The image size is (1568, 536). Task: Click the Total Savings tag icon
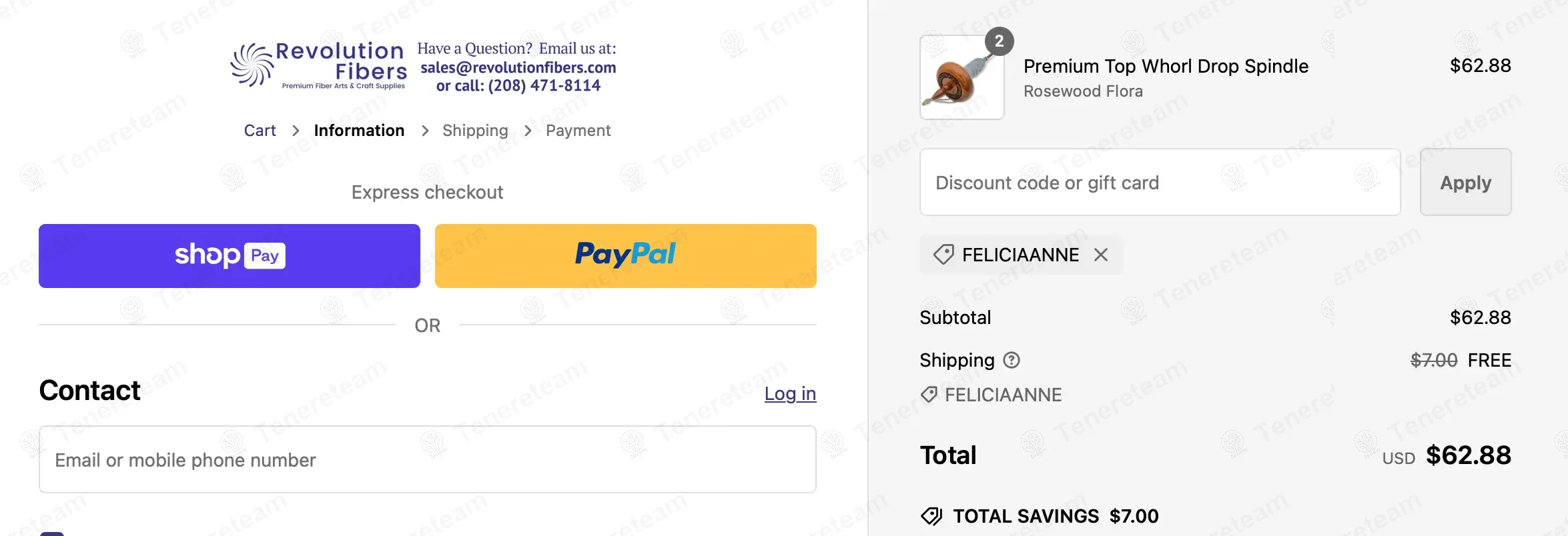click(x=931, y=516)
